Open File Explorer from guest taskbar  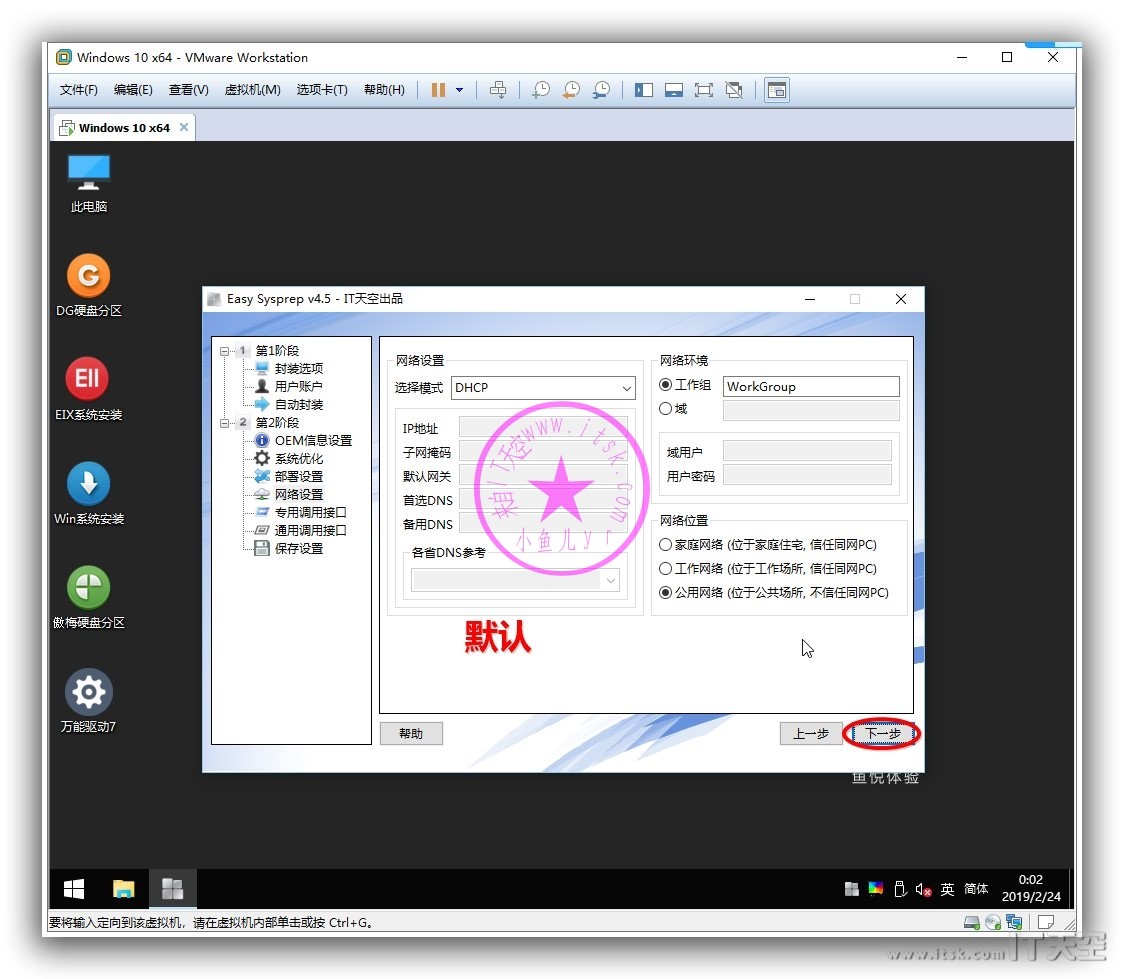coord(123,889)
